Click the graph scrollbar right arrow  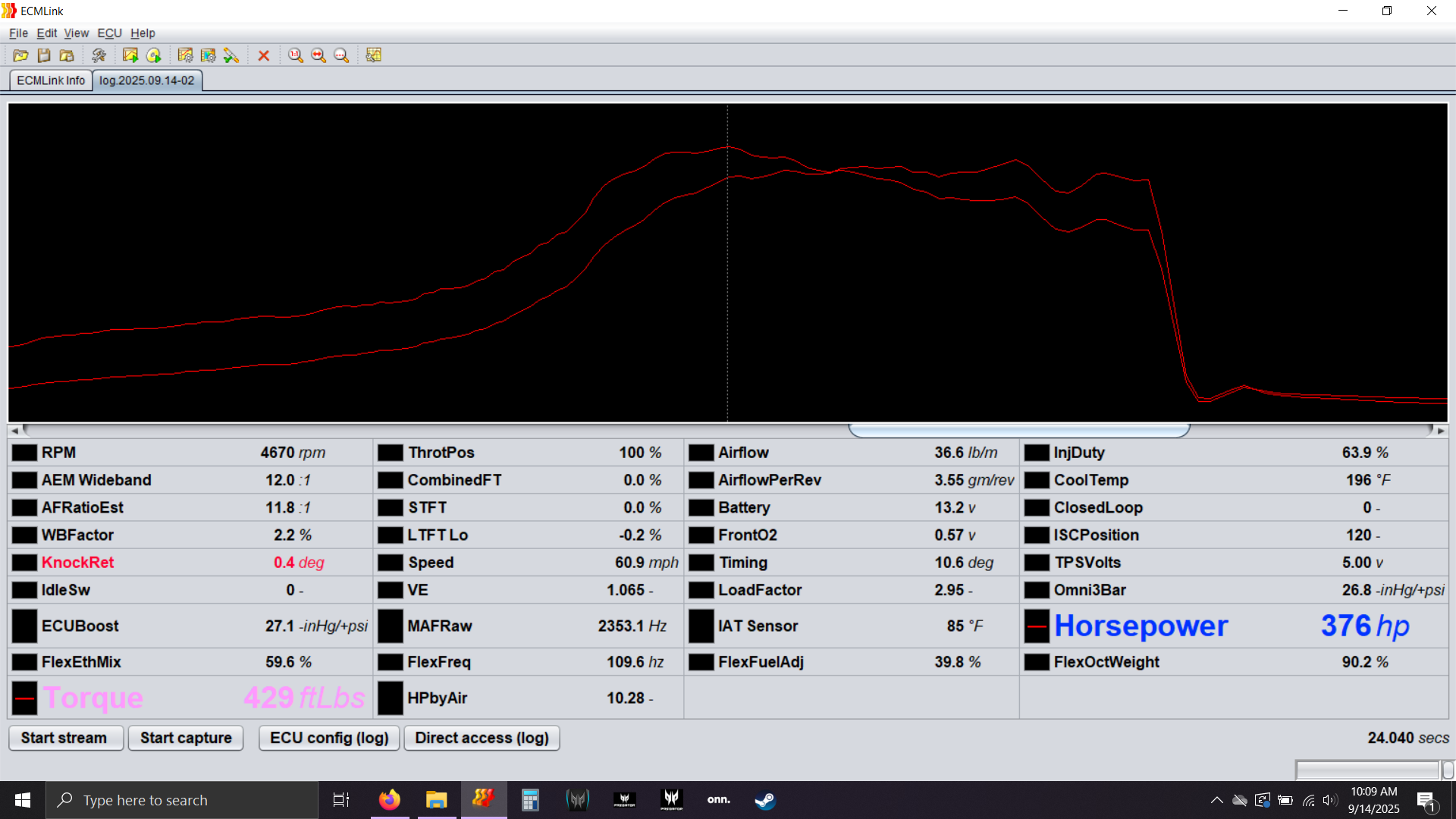click(x=1442, y=431)
